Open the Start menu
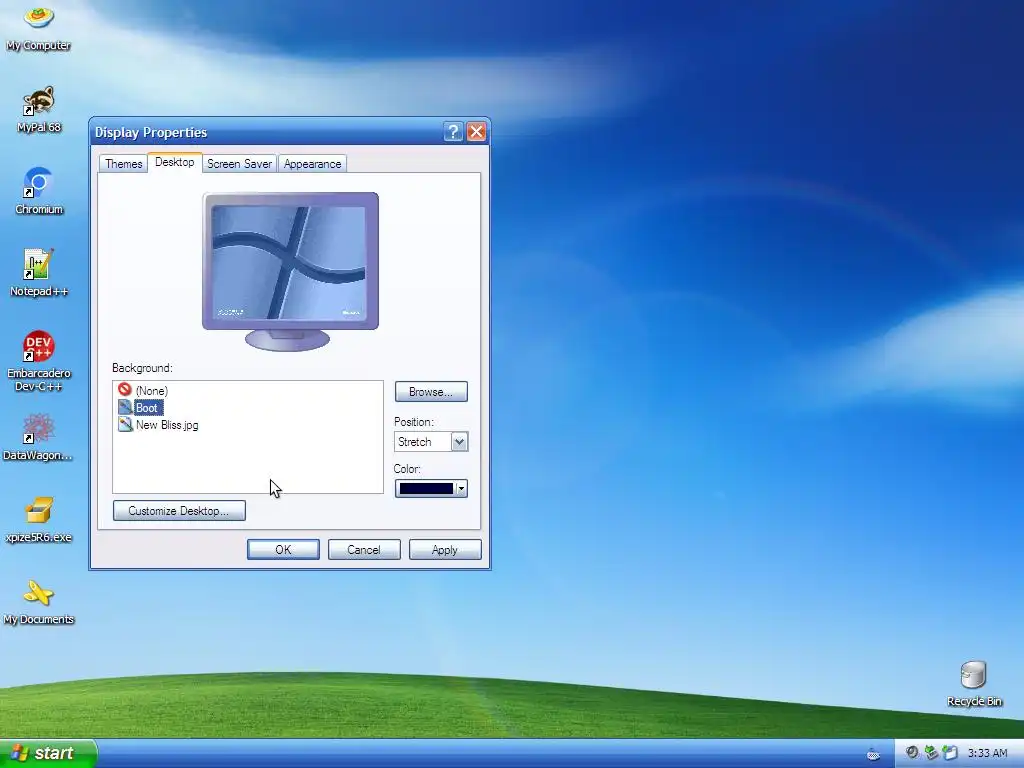The image size is (1024, 768). click(x=48, y=753)
